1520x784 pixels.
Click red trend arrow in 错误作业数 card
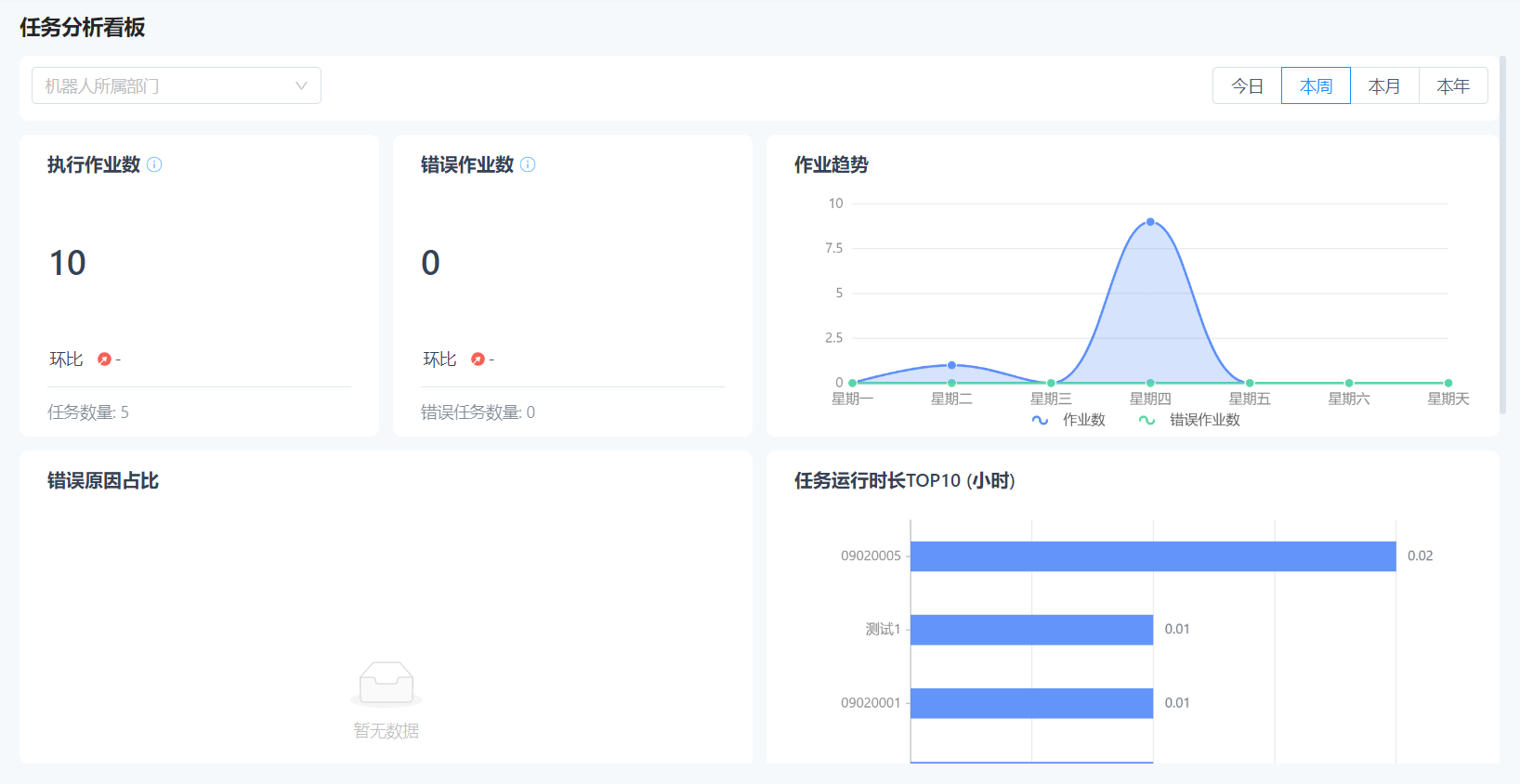(x=478, y=359)
